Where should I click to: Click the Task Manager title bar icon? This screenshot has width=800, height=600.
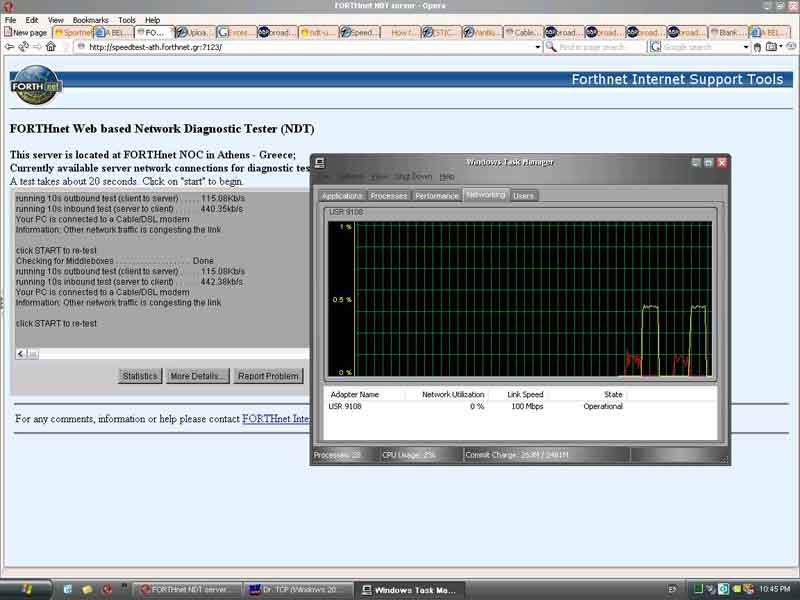pos(320,163)
